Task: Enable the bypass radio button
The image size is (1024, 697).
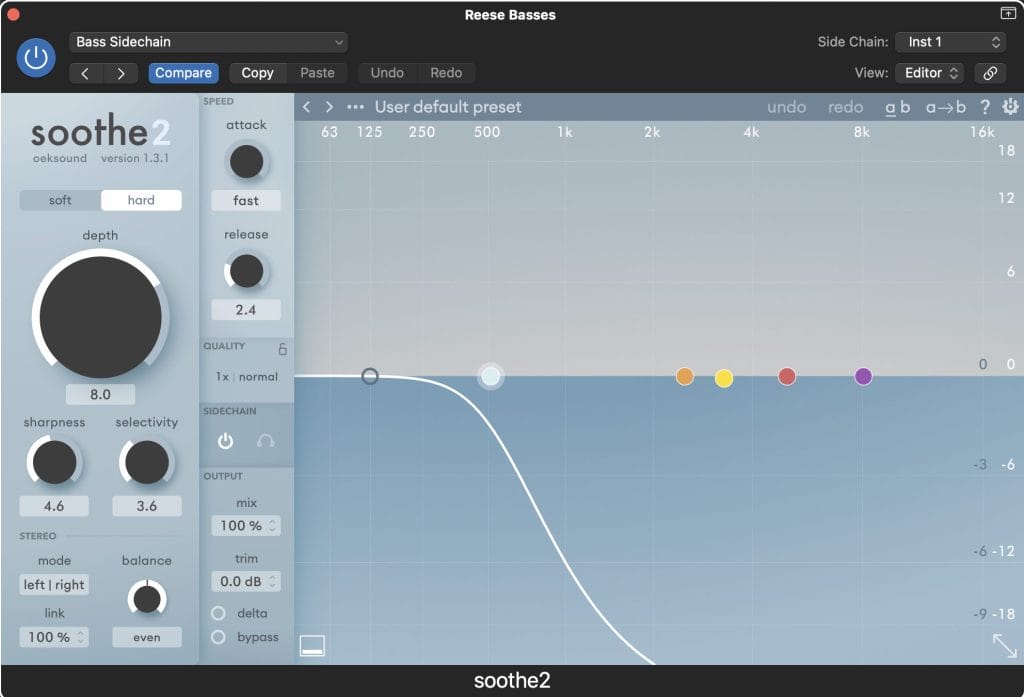Action: [218, 637]
